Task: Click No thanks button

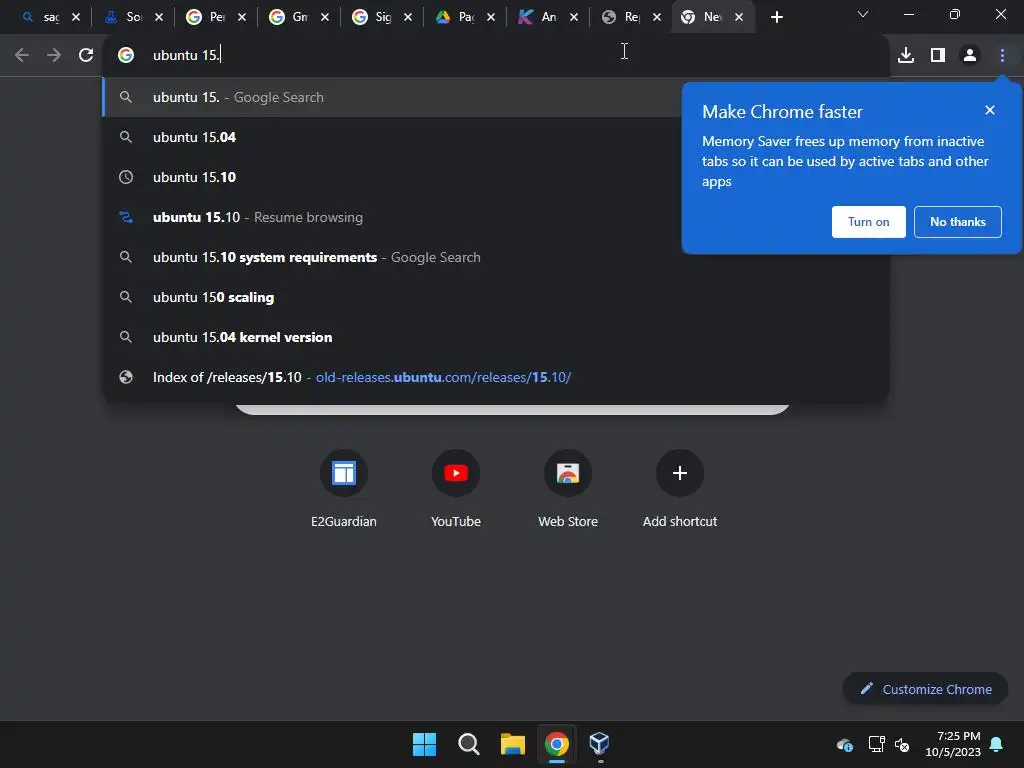Action: (x=957, y=222)
